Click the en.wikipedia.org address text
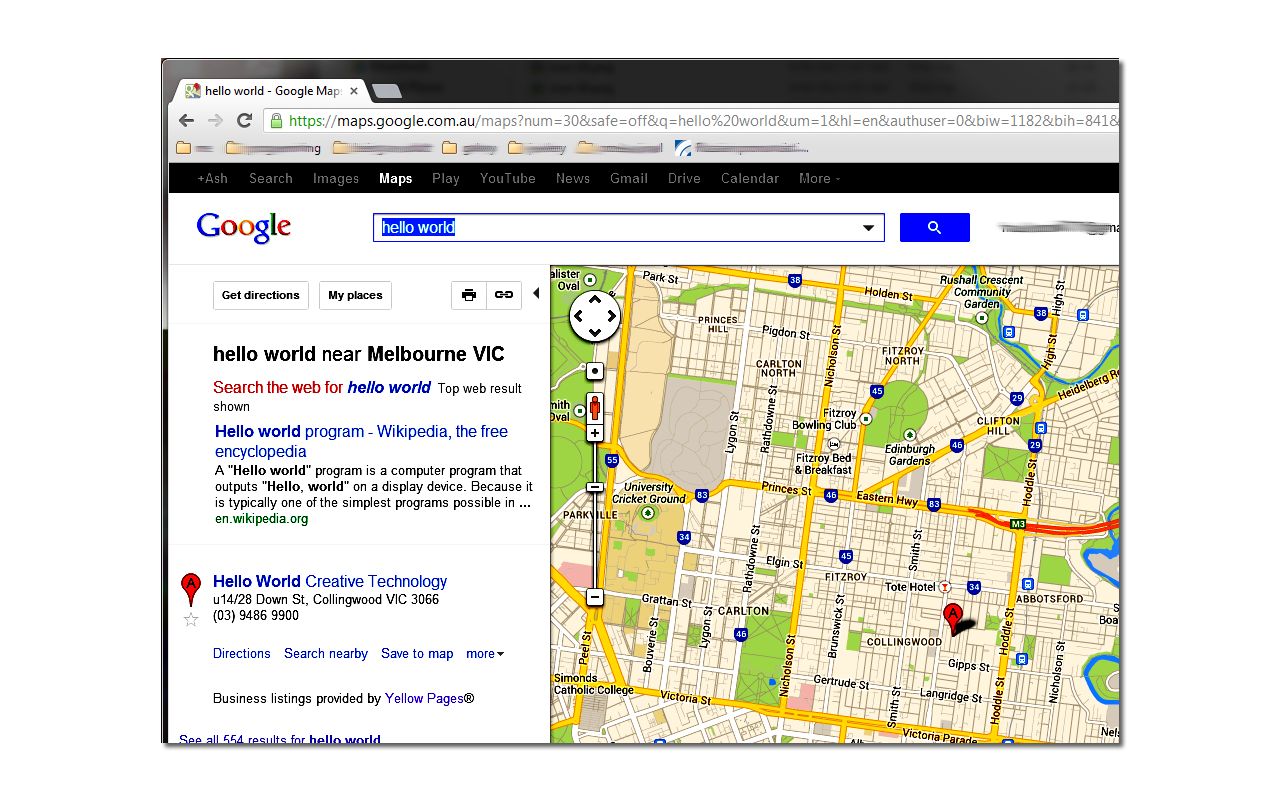Viewport: 1280px width, 800px height. [x=262, y=519]
